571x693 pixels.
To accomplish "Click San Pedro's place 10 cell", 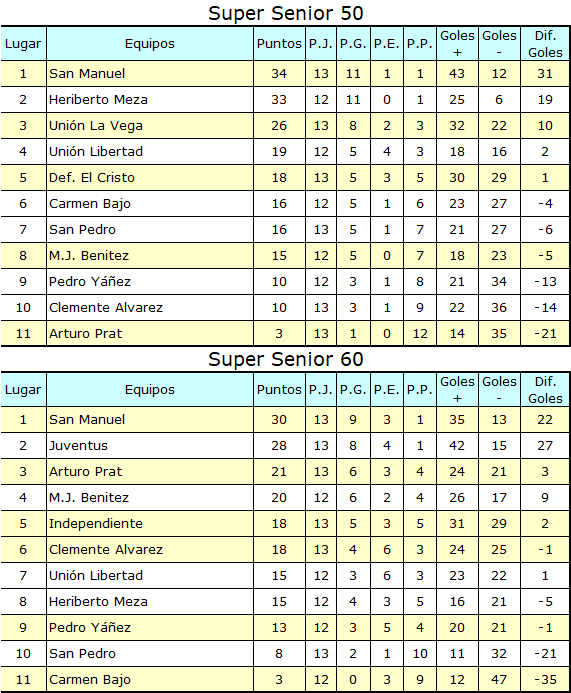I will (23, 654).
